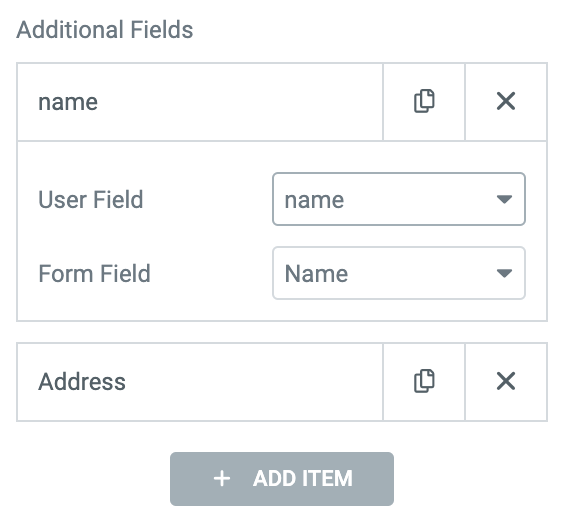Click the 'name' item title text
Image resolution: width=562 pixels, height=530 pixels.
(68, 102)
